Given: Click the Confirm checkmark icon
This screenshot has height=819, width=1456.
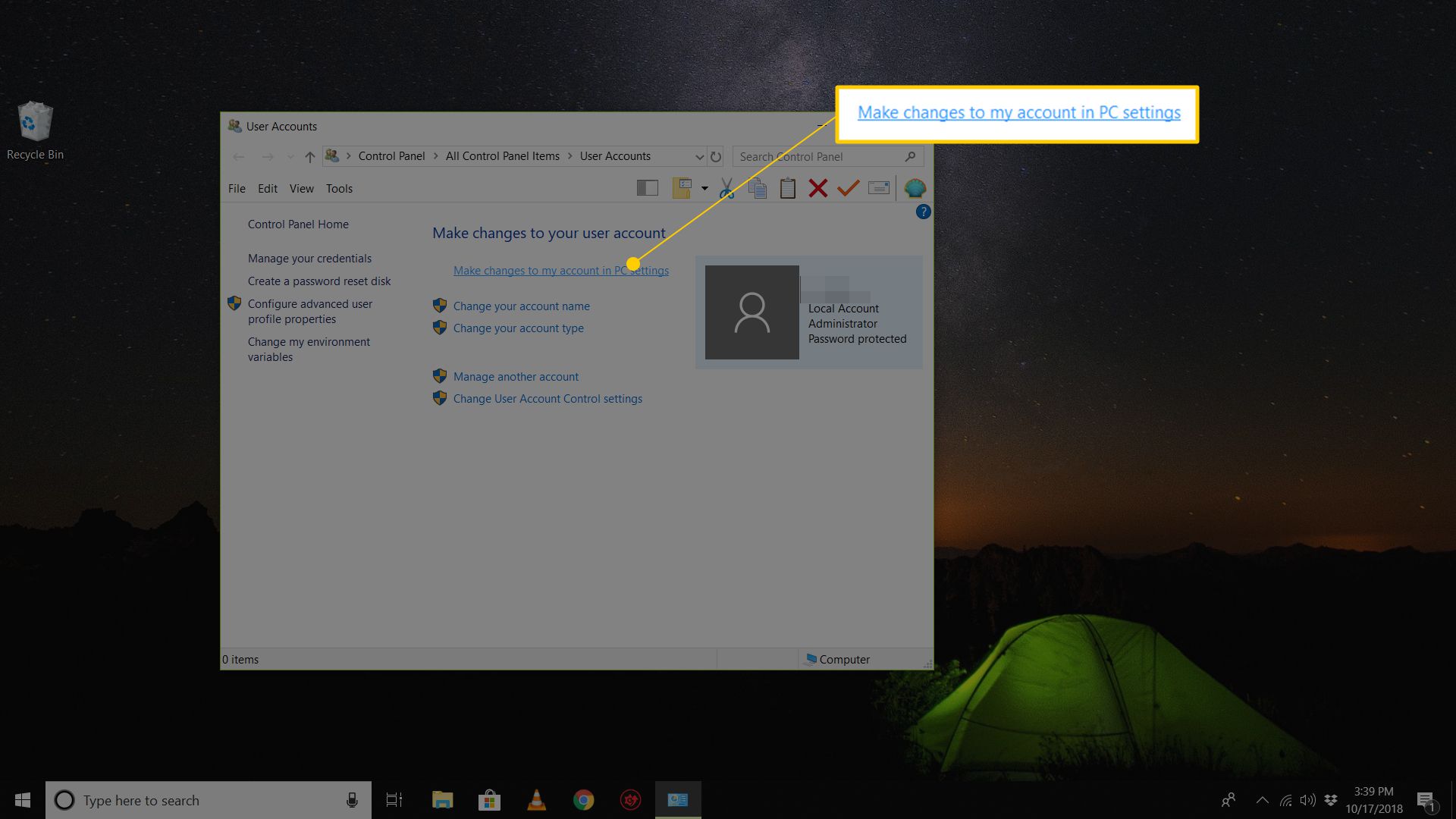Looking at the screenshot, I should (x=848, y=188).
